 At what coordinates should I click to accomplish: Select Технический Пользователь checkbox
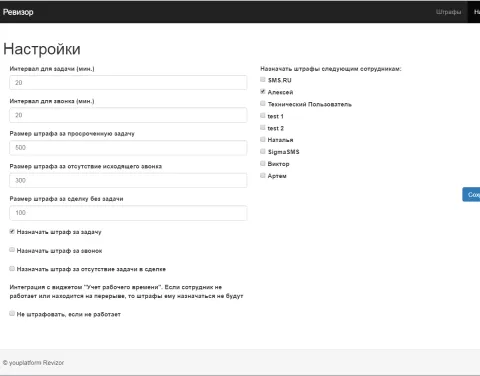[263, 103]
